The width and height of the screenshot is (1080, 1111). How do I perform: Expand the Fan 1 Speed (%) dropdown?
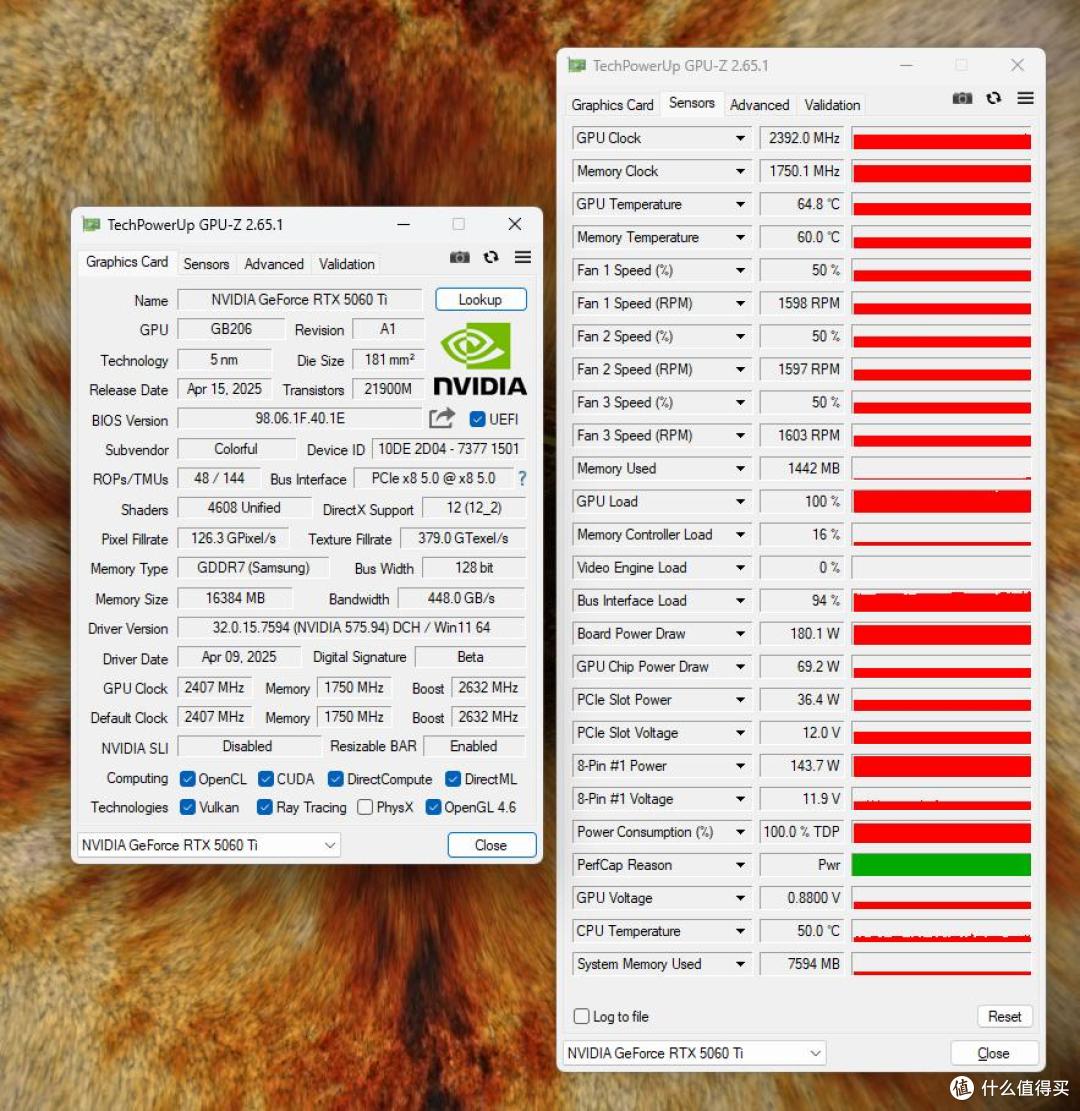tap(740, 270)
